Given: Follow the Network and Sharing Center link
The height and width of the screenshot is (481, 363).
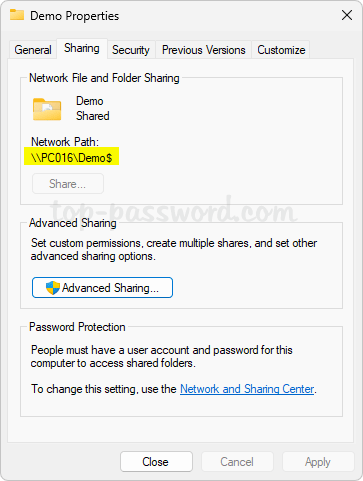Looking at the screenshot, I should coord(247,389).
